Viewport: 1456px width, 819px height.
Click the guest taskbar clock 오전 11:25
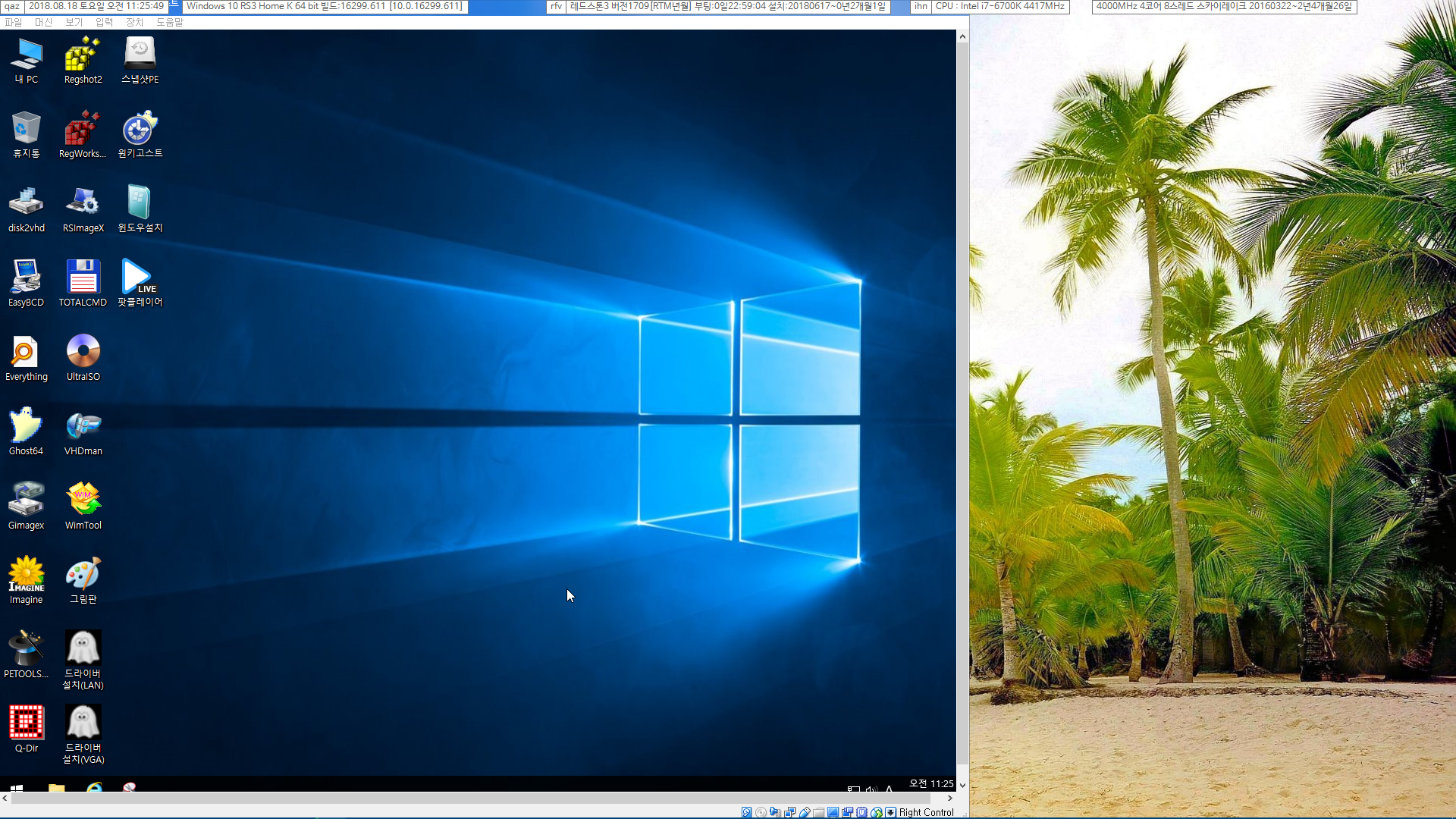tap(931, 784)
